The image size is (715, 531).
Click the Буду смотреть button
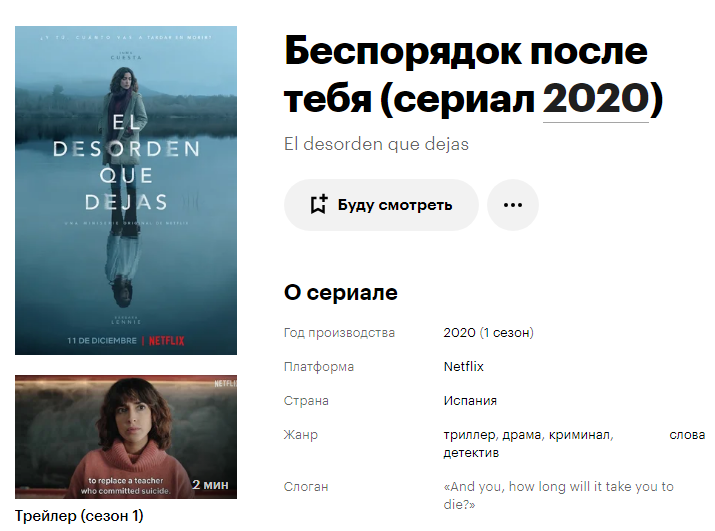click(381, 205)
